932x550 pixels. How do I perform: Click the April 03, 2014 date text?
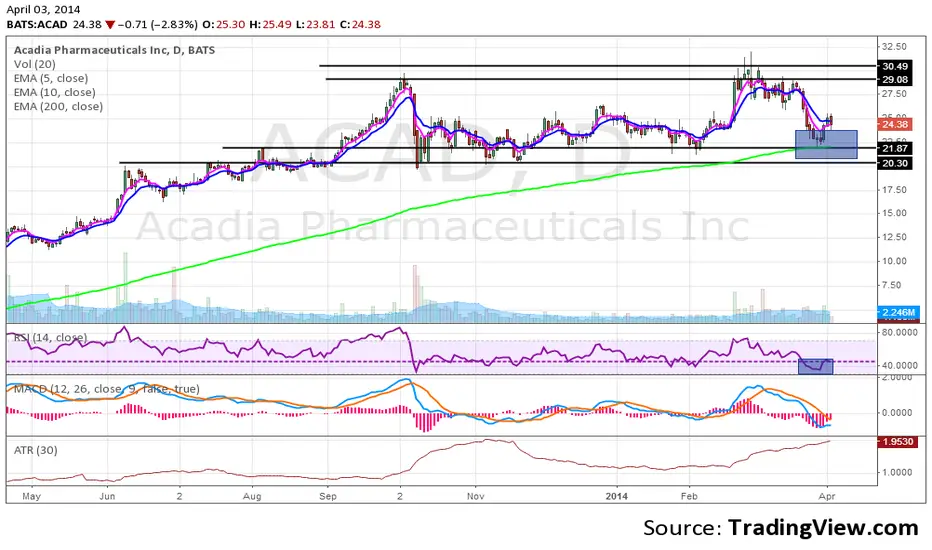[x=43, y=9]
